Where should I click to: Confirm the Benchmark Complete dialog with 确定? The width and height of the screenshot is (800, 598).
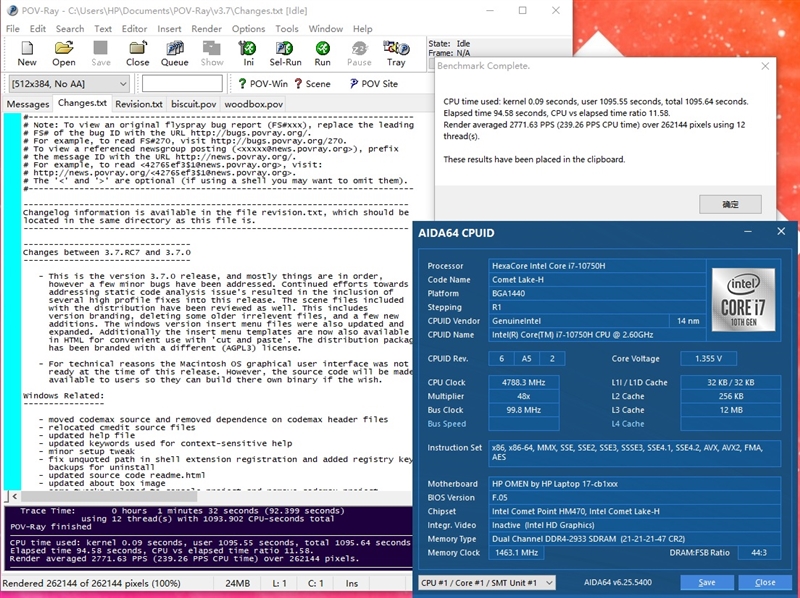click(730, 204)
